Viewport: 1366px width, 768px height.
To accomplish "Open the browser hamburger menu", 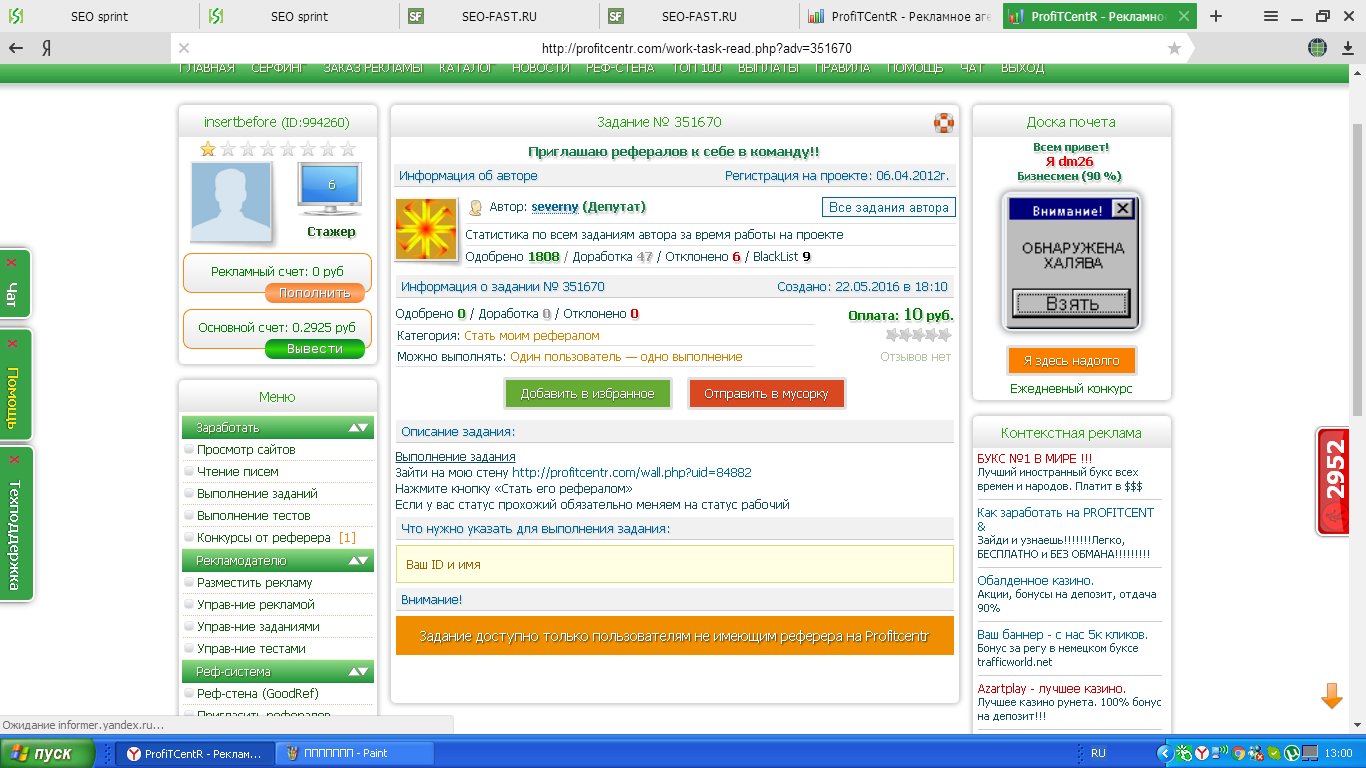I will coord(1271,16).
